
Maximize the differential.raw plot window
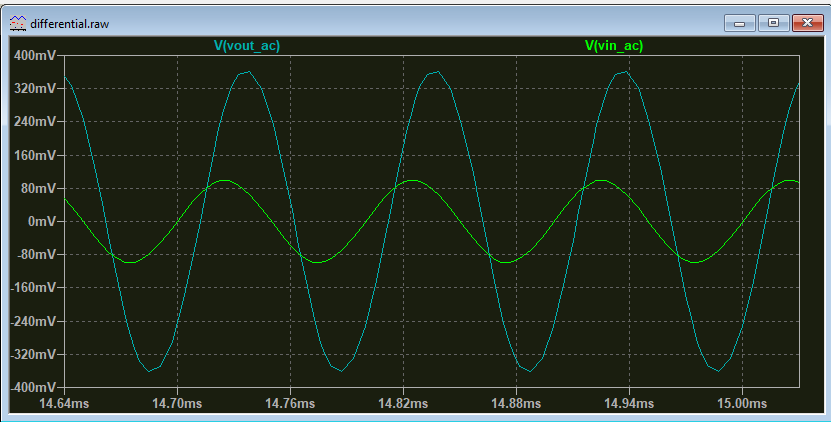click(772, 21)
